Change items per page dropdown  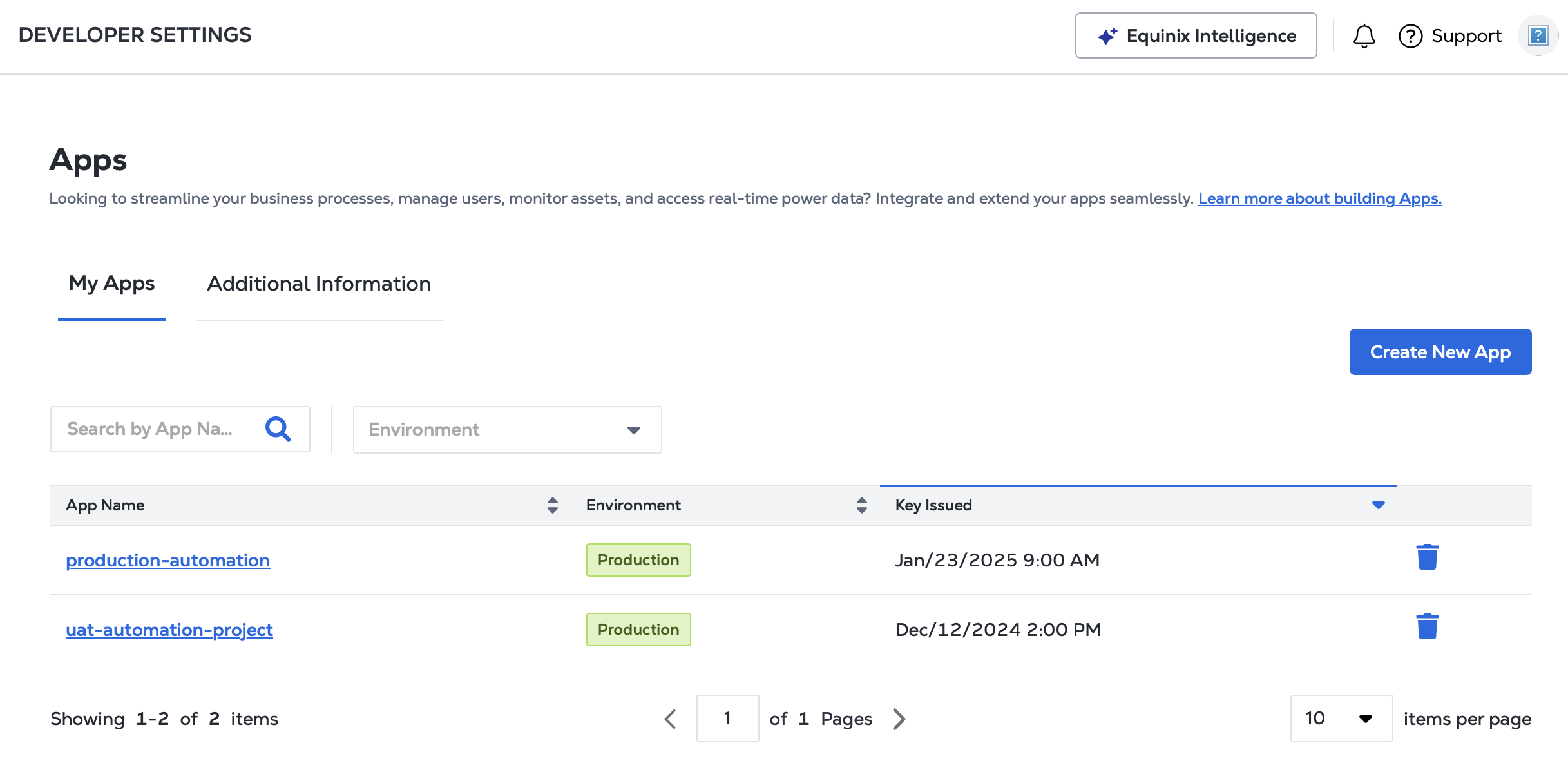(1341, 719)
